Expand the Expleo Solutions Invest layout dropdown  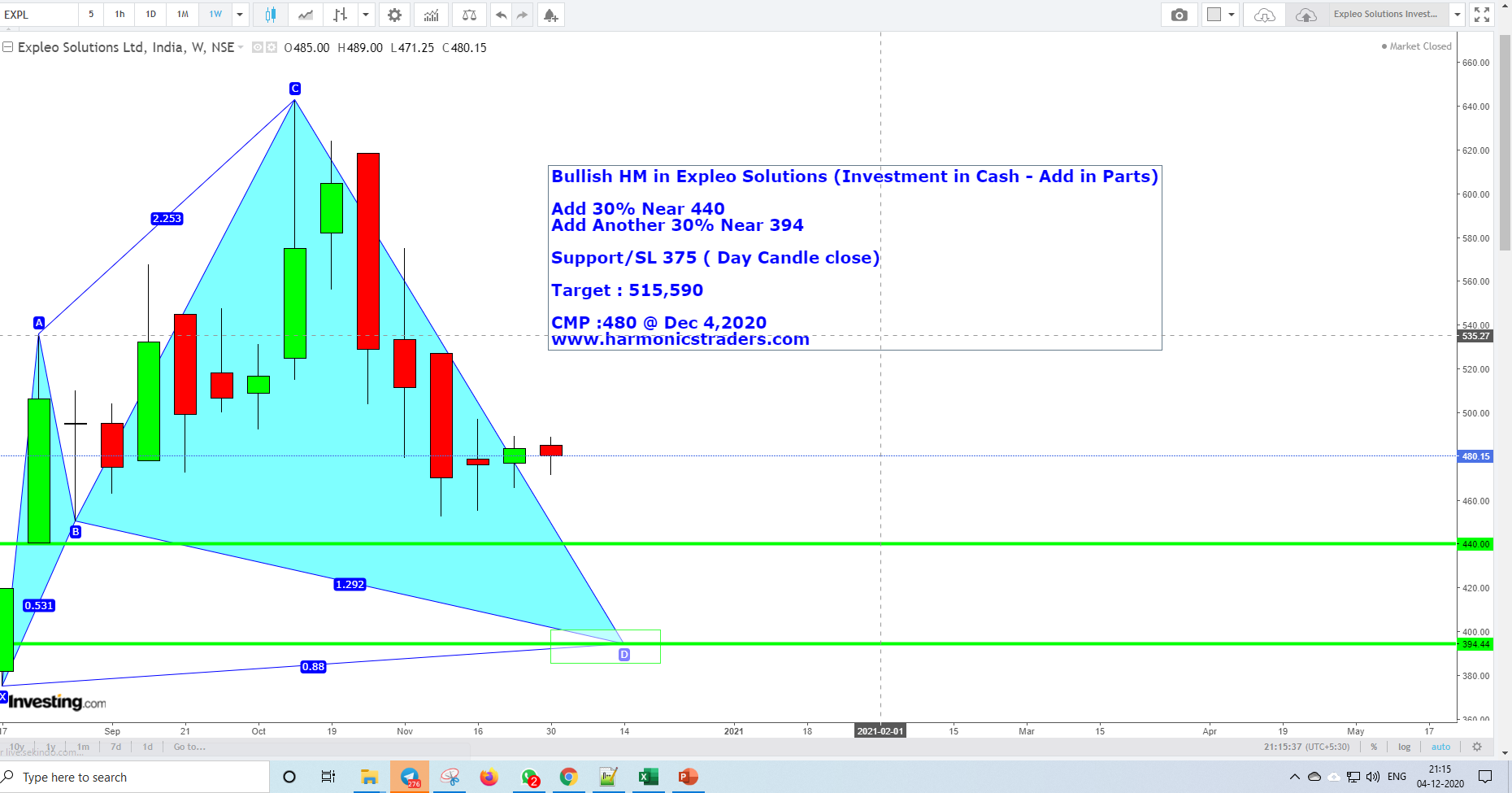(1456, 14)
